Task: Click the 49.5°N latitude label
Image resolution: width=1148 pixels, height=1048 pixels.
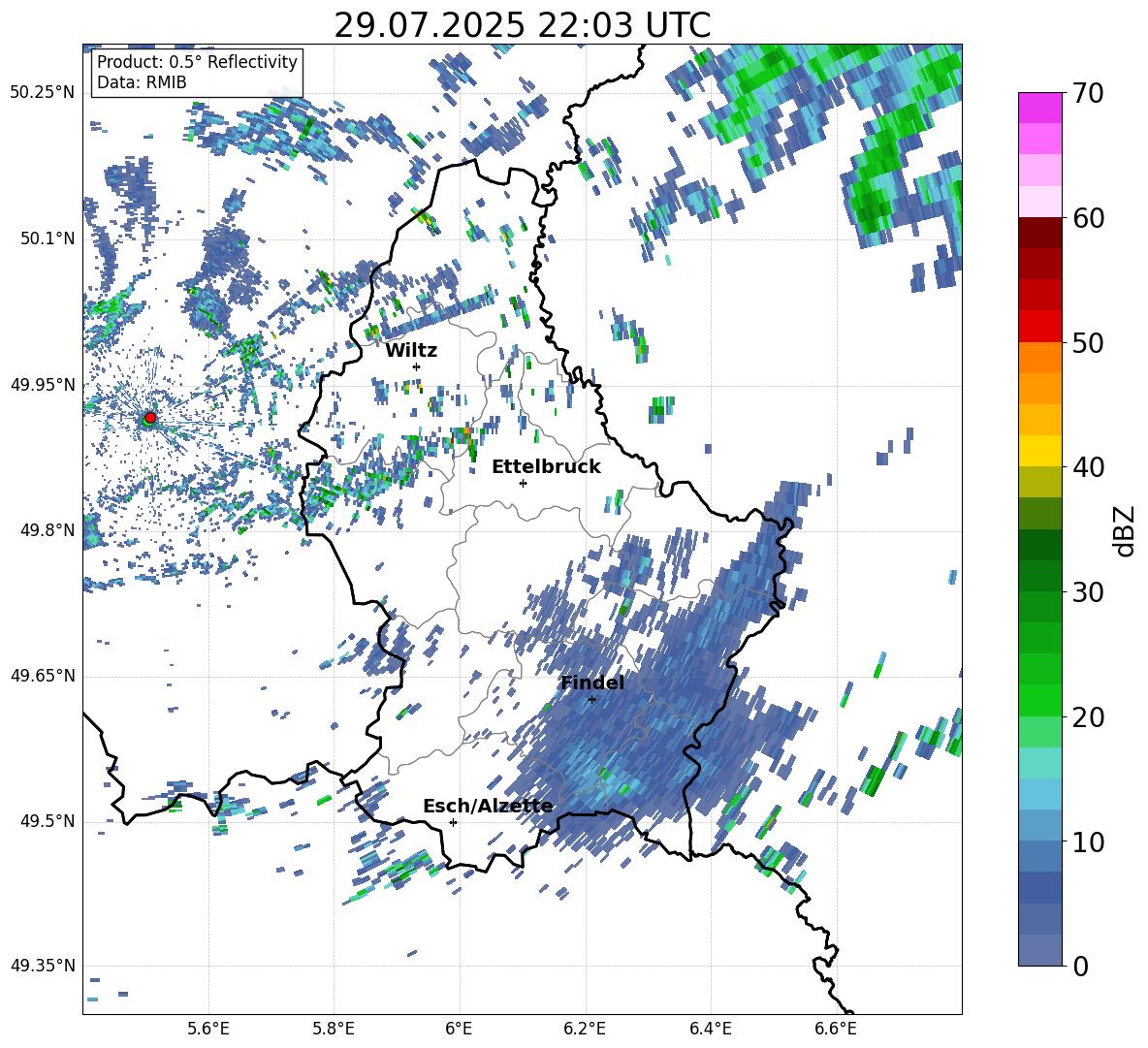Action: point(47,821)
